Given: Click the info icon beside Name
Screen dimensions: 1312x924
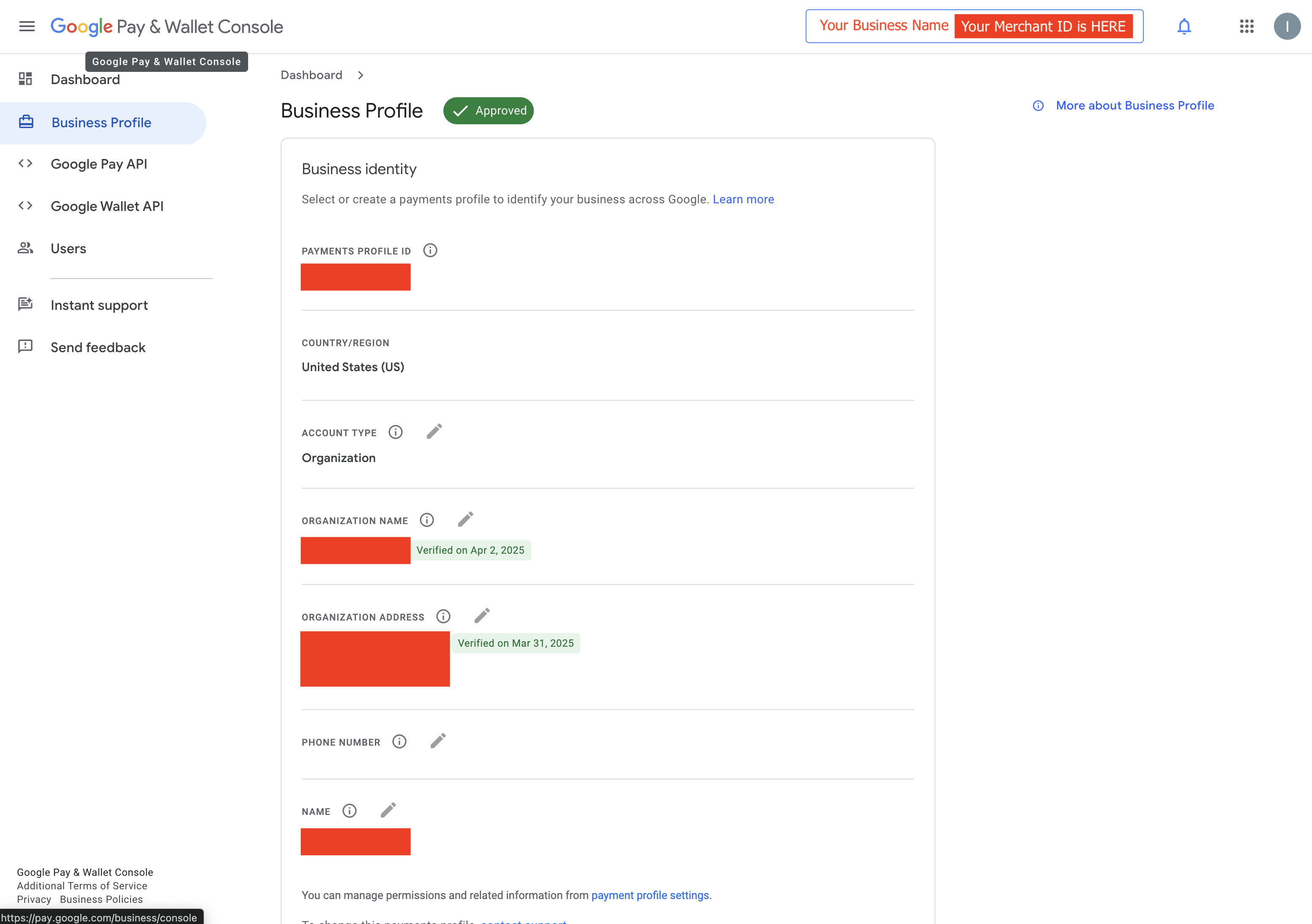Looking at the screenshot, I should pos(349,811).
